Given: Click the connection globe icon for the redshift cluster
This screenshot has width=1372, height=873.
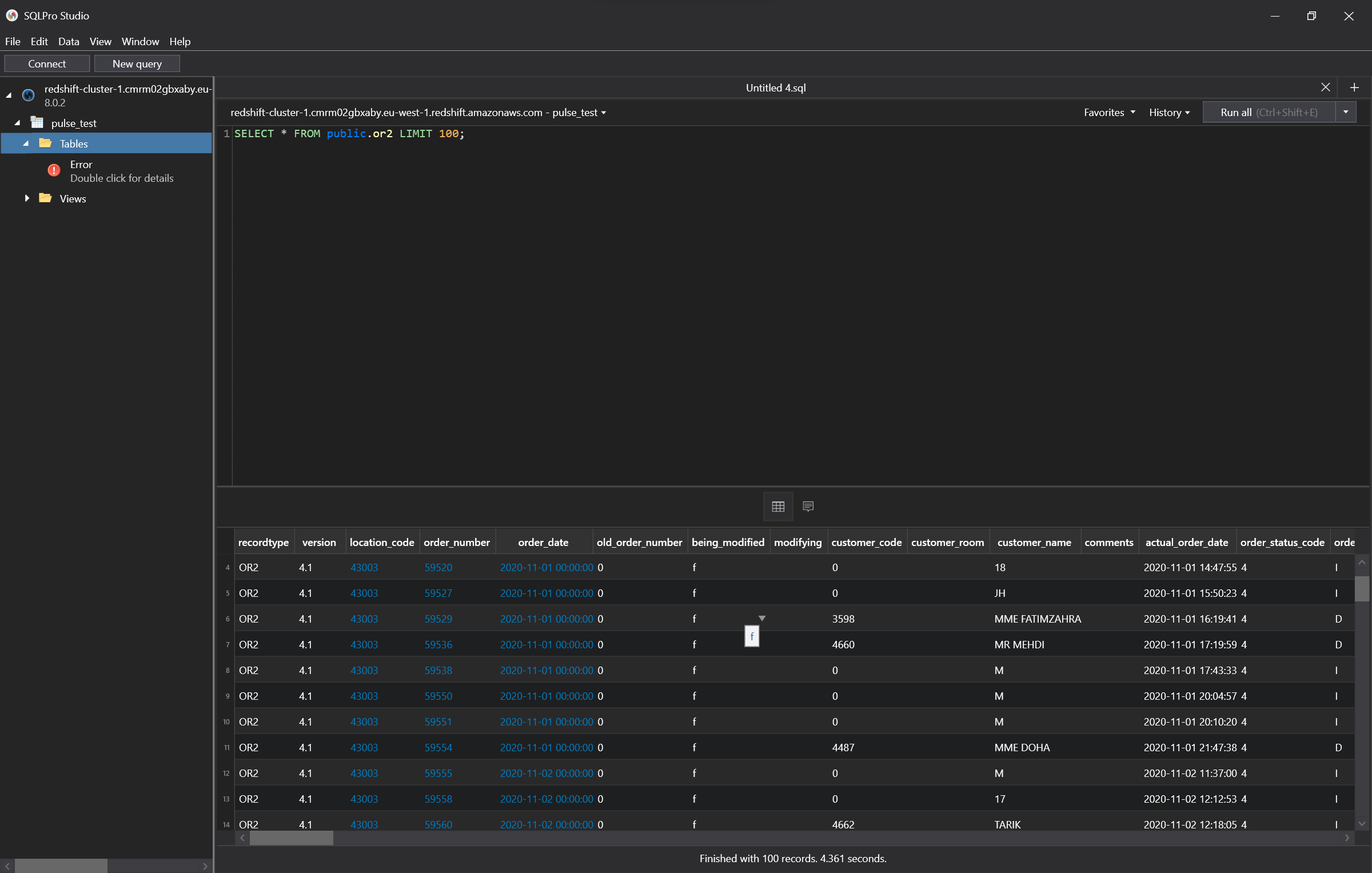Looking at the screenshot, I should pos(28,95).
